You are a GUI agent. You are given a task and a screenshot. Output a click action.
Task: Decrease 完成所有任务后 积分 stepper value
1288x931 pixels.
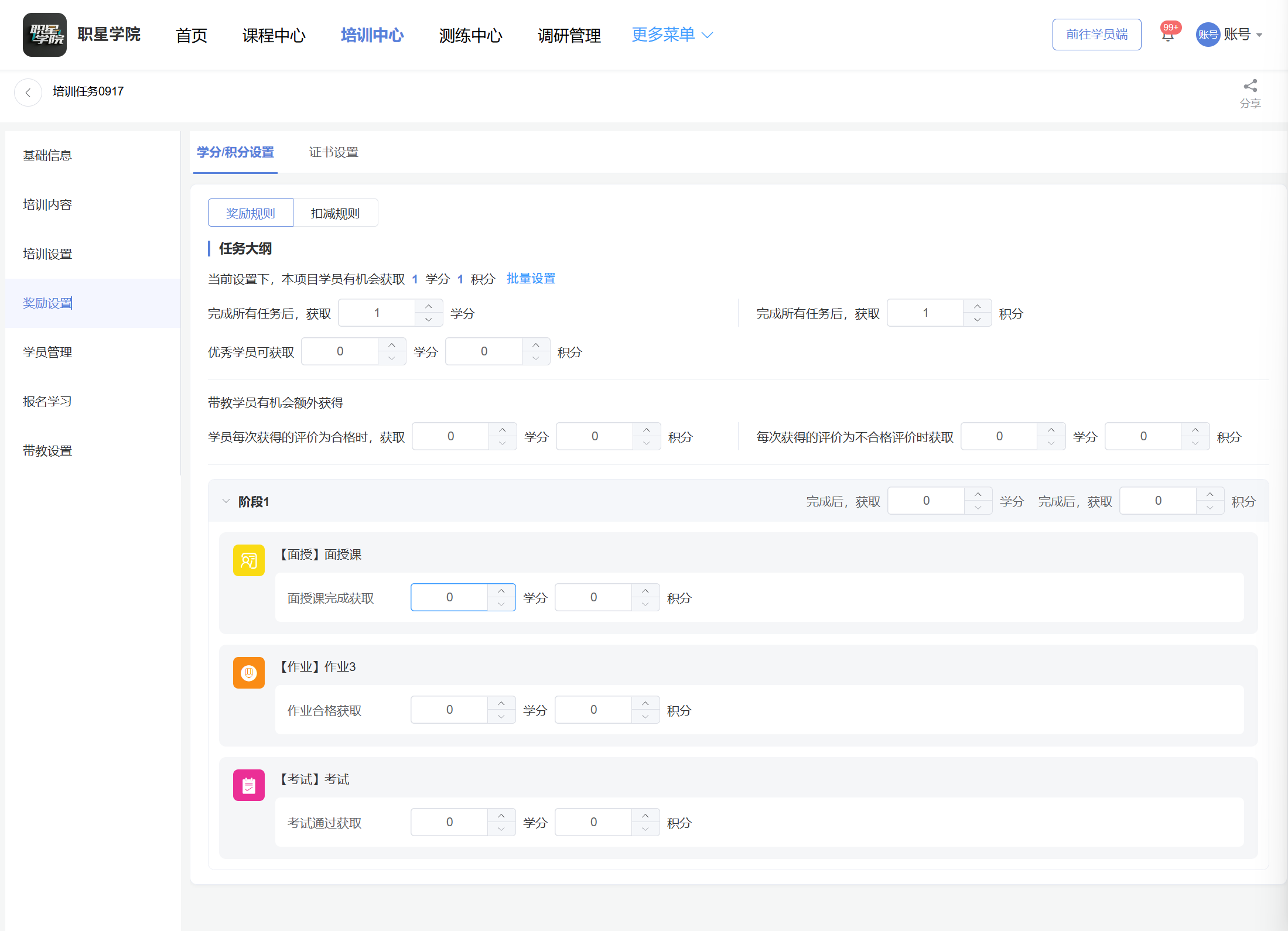click(x=978, y=320)
